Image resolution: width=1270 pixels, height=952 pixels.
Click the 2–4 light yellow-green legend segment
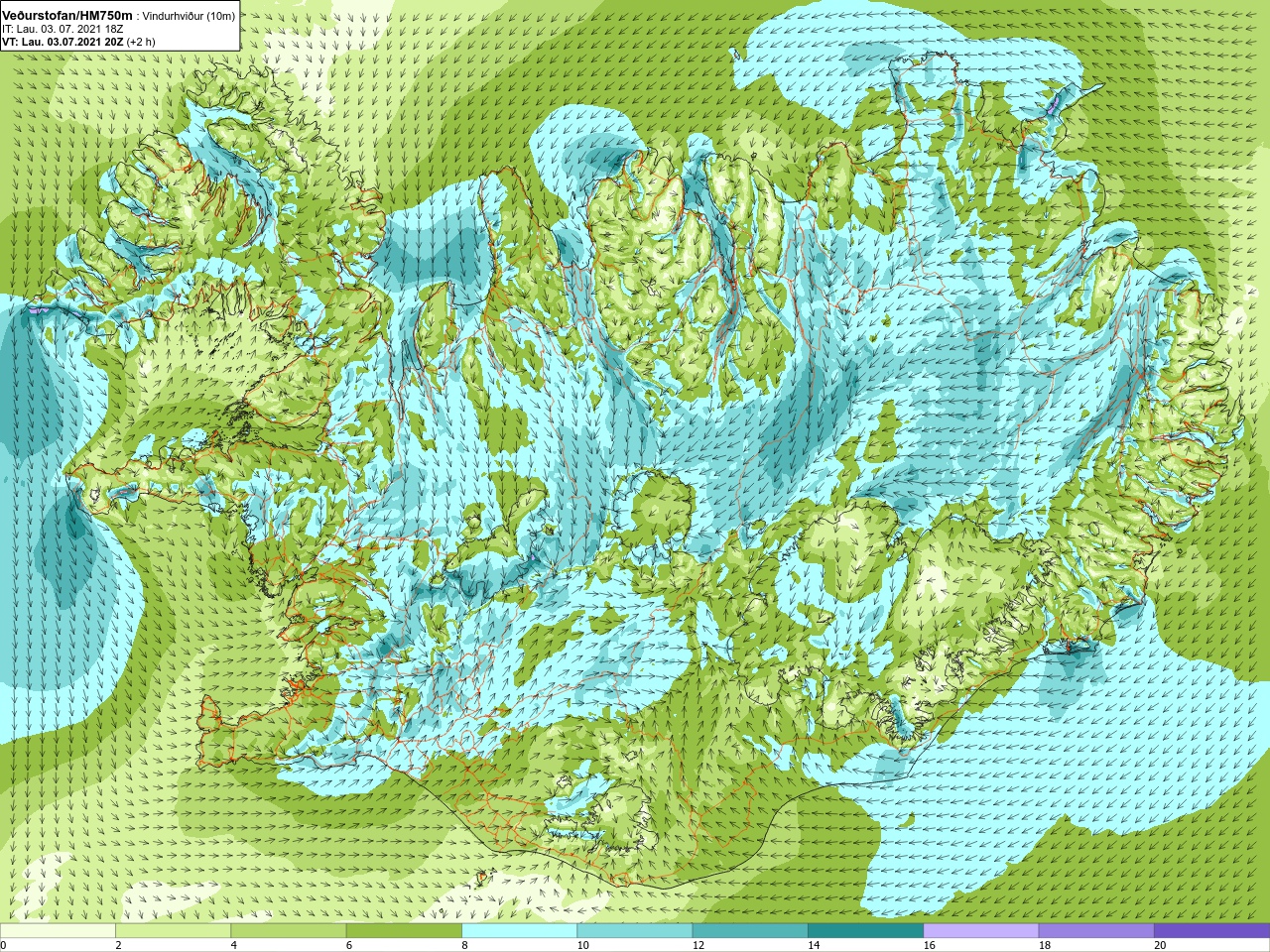[x=173, y=931]
